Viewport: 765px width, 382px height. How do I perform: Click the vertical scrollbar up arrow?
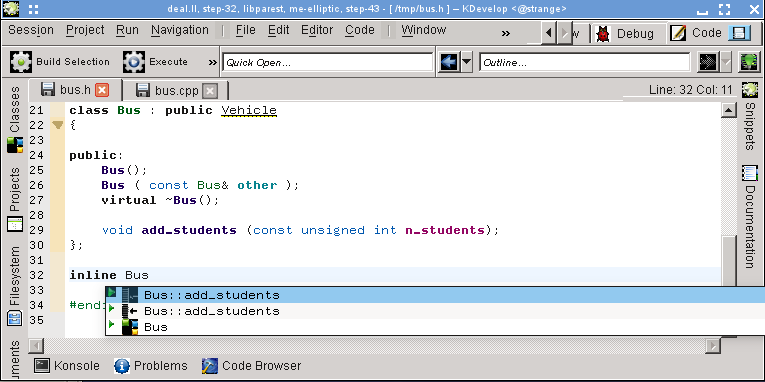(729, 110)
